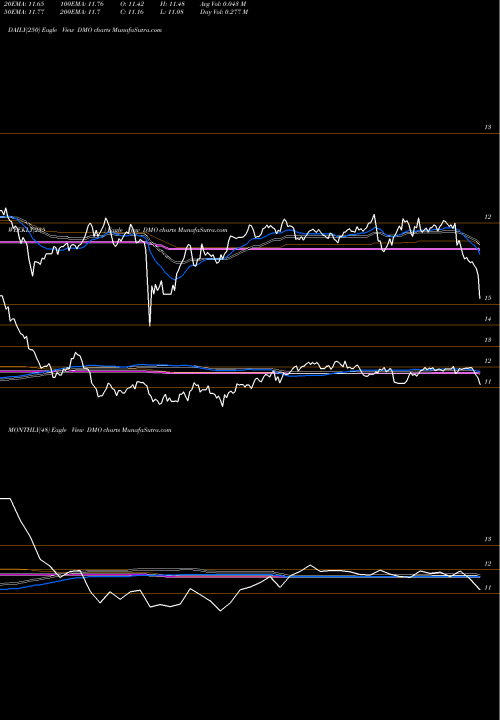Image resolution: width=500 pixels, height=720 pixels.
Task: Click the 14 price label on weekly chart
Action: [x=488, y=319]
